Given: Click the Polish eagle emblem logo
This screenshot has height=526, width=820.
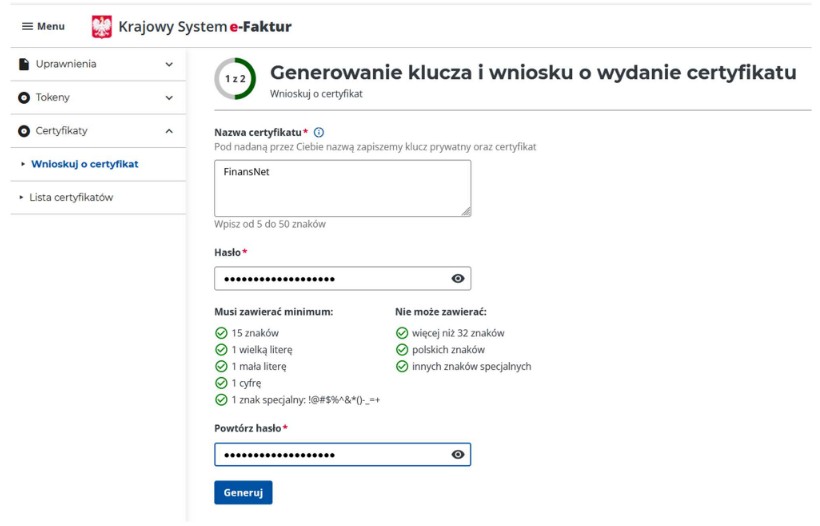Looking at the screenshot, I should (101, 27).
